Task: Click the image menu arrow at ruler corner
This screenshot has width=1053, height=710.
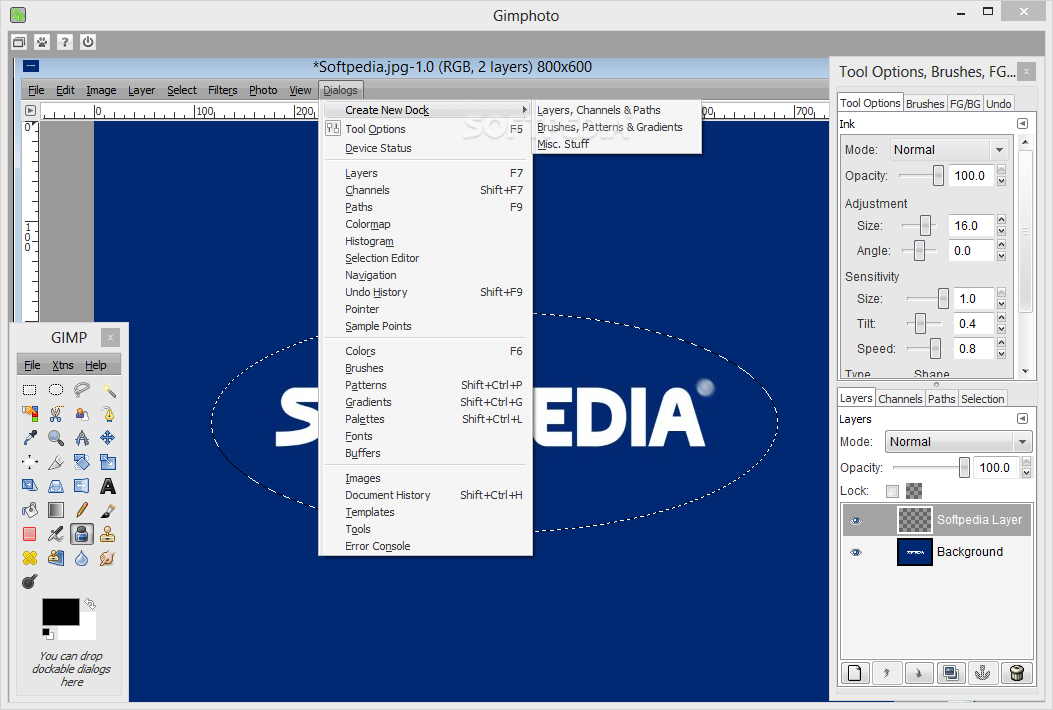Action: point(30,110)
